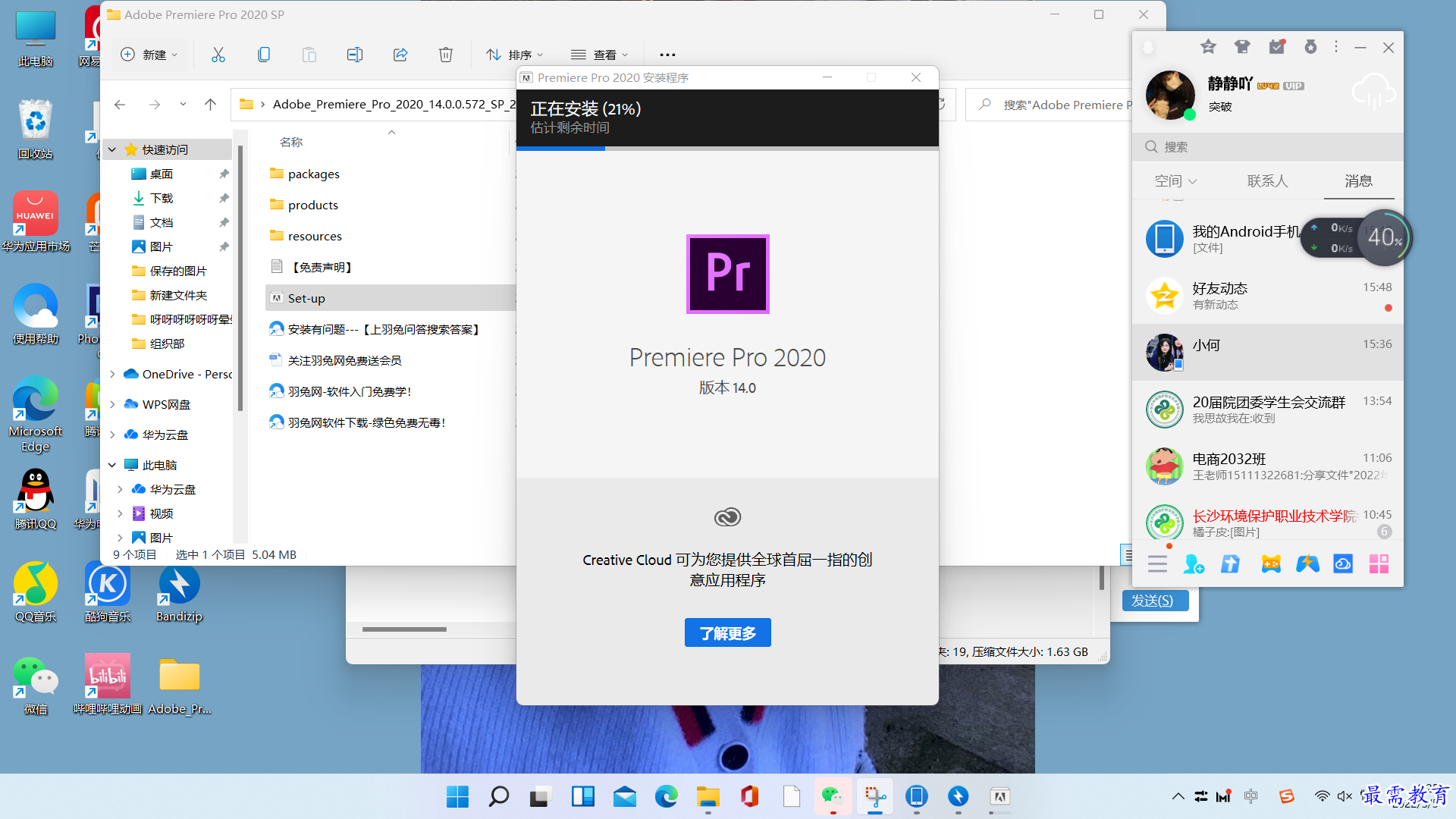Expand WPS网盘 tree node

[112, 404]
